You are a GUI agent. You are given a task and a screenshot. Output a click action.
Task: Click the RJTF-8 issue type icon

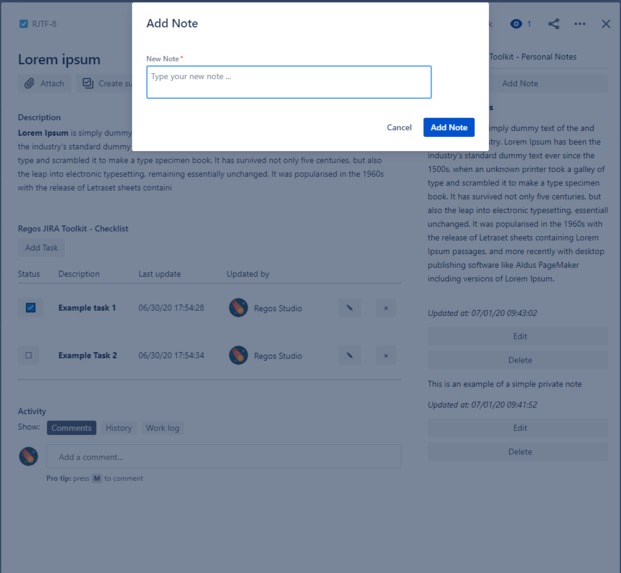pos(24,24)
